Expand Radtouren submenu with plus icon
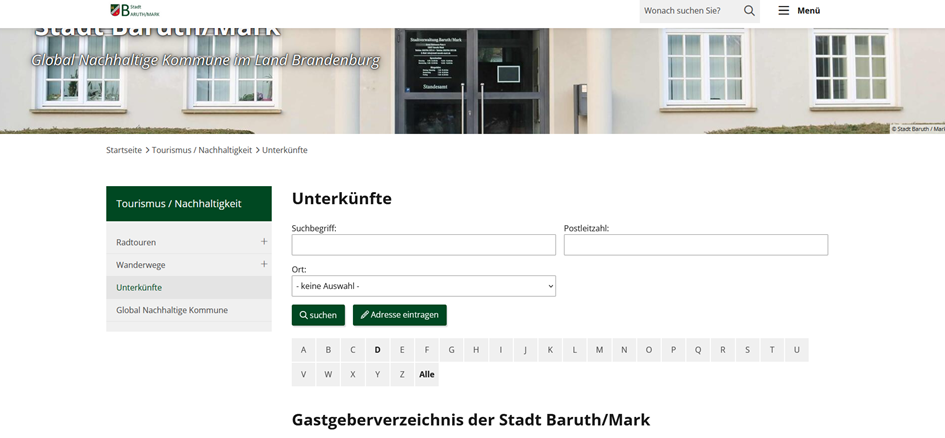The height and width of the screenshot is (438, 945). coord(264,242)
